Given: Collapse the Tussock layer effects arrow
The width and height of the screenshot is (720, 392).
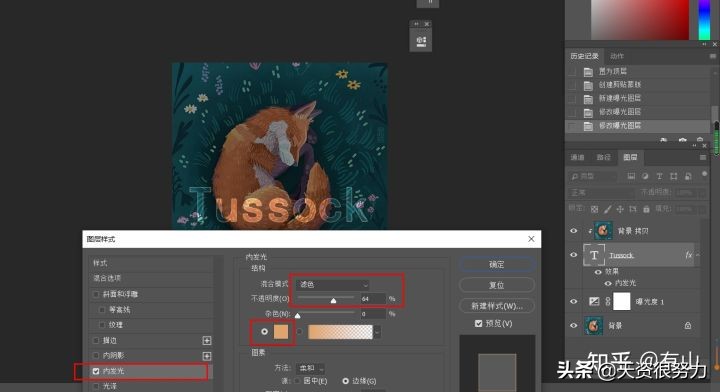Looking at the screenshot, I should (x=698, y=255).
